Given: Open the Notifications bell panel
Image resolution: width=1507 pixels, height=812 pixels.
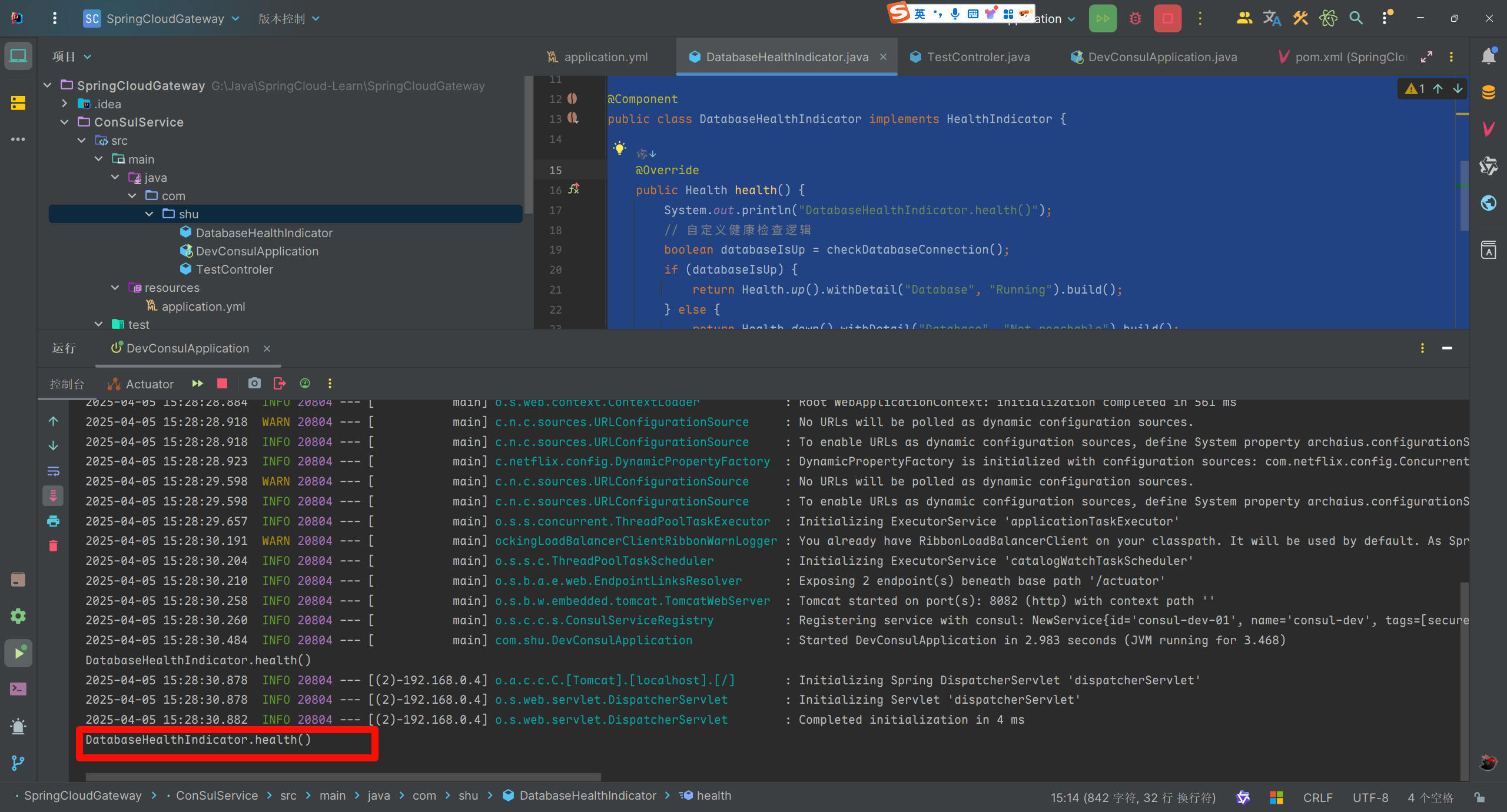Looking at the screenshot, I should pyautogui.click(x=1488, y=56).
